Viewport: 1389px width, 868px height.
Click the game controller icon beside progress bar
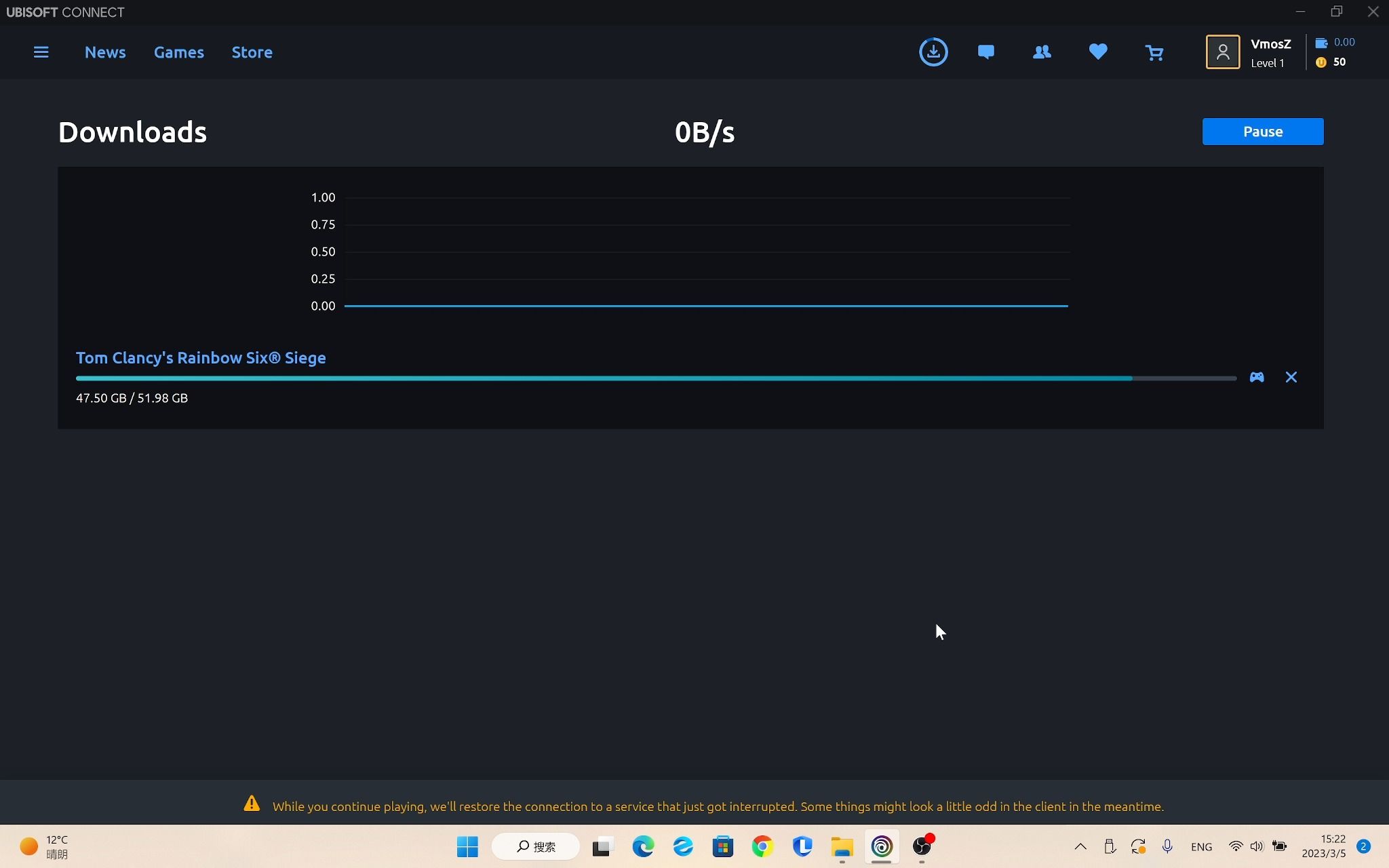1257,377
